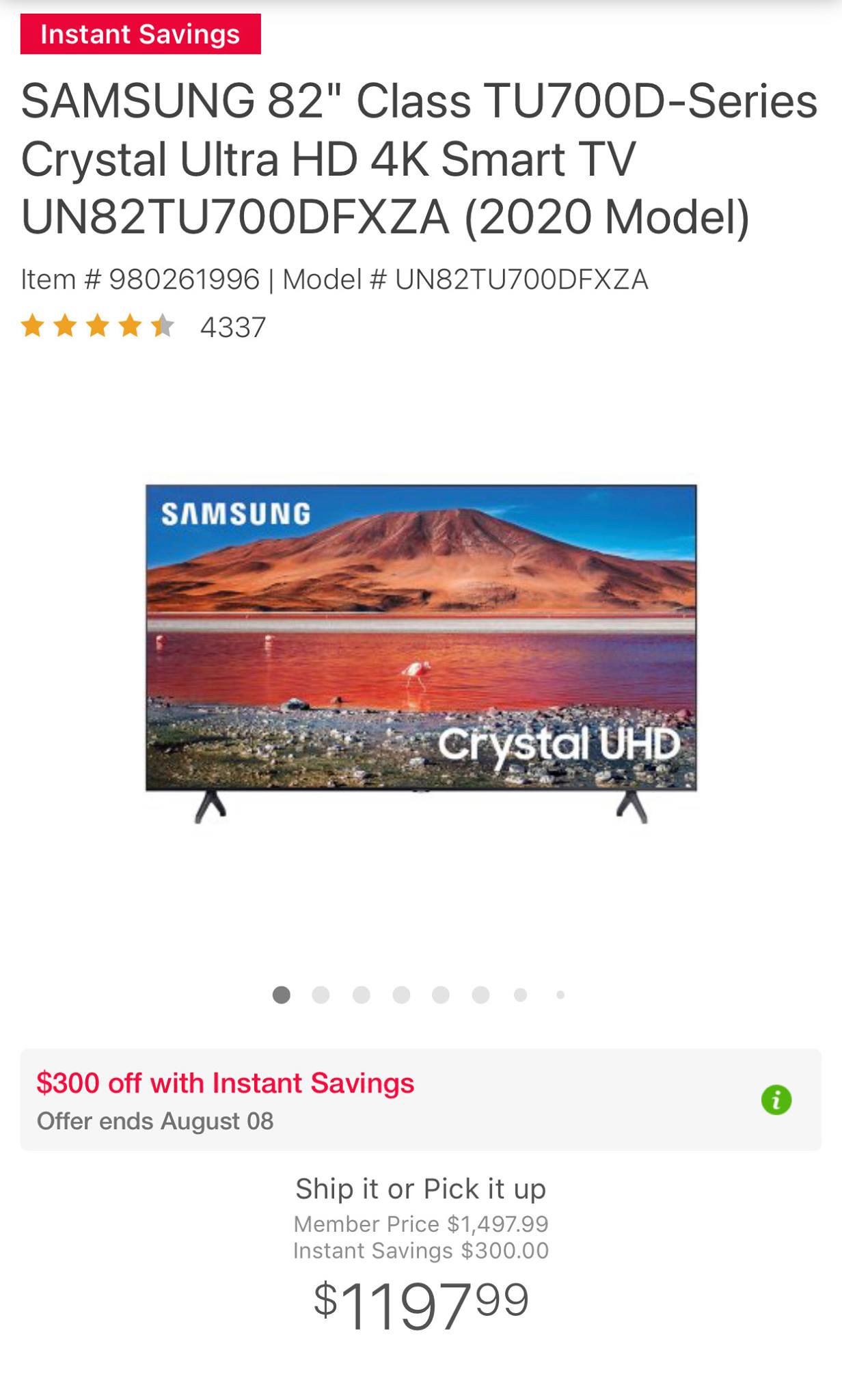Screen dimensions: 842x1400
Task: Click the red Instant Savings badge
Action: 140,34
